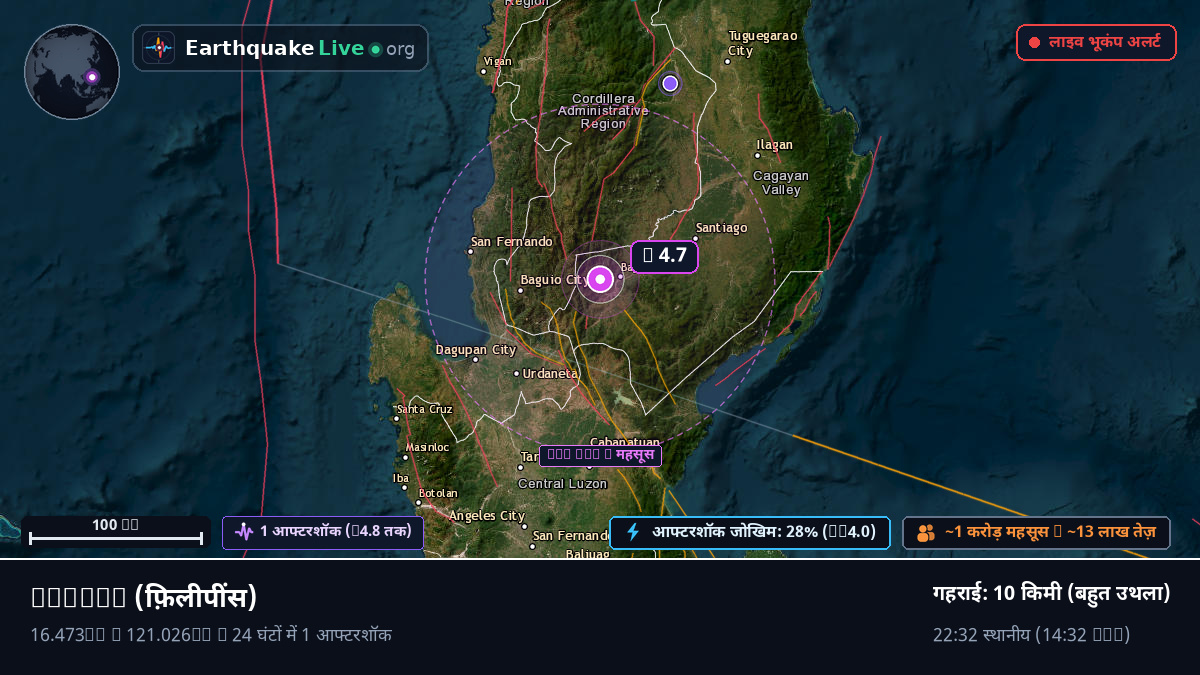The width and height of the screenshot is (1200, 675).
Task: Select the Baguio City label
Action: pos(553,280)
